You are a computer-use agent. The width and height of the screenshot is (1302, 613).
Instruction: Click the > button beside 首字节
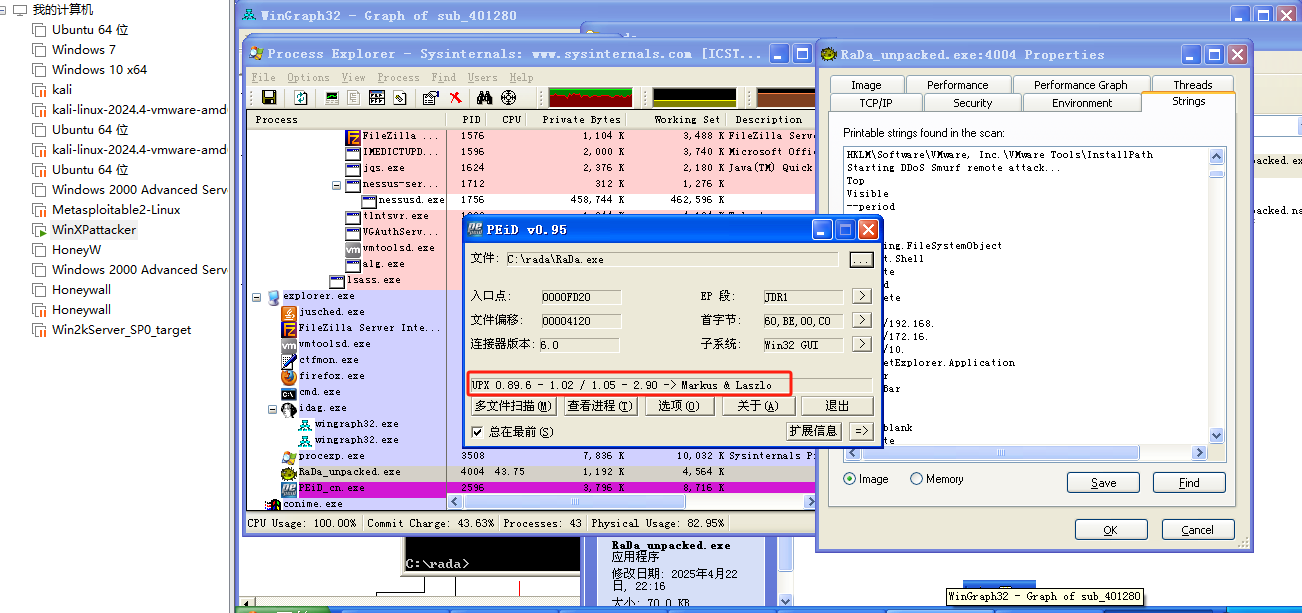coord(861,320)
